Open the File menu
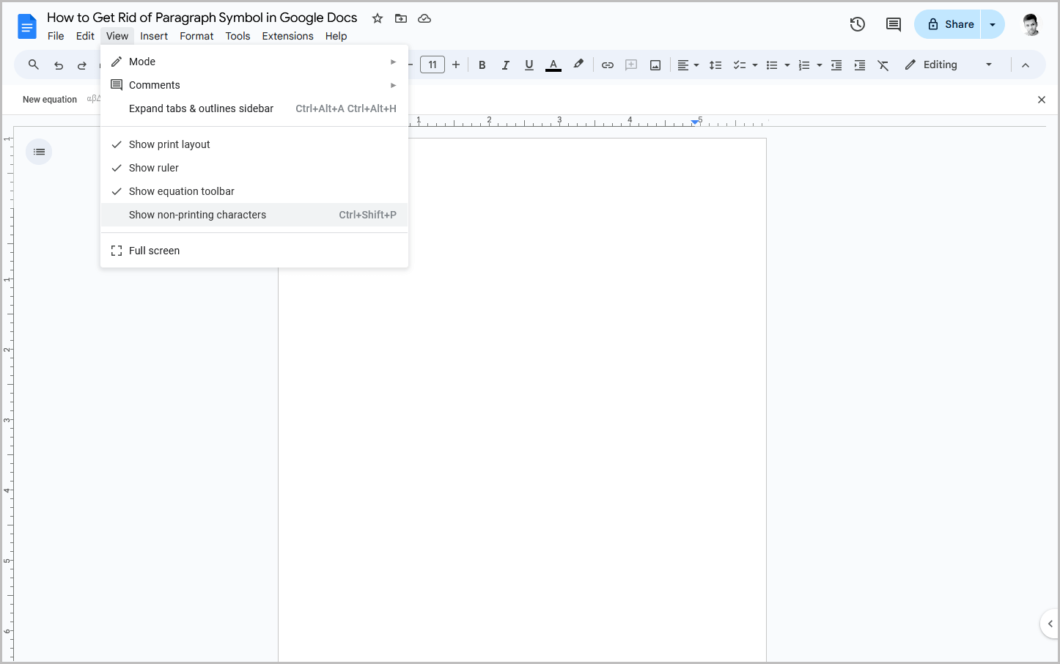This screenshot has height=664, width=1060. (x=55, y=36)
